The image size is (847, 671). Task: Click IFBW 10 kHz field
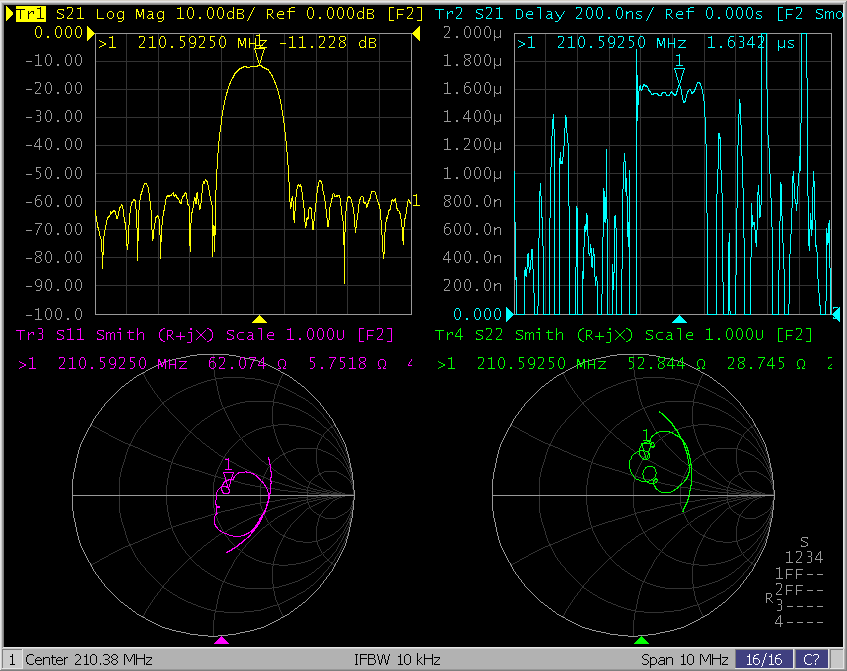pos(397,660)
